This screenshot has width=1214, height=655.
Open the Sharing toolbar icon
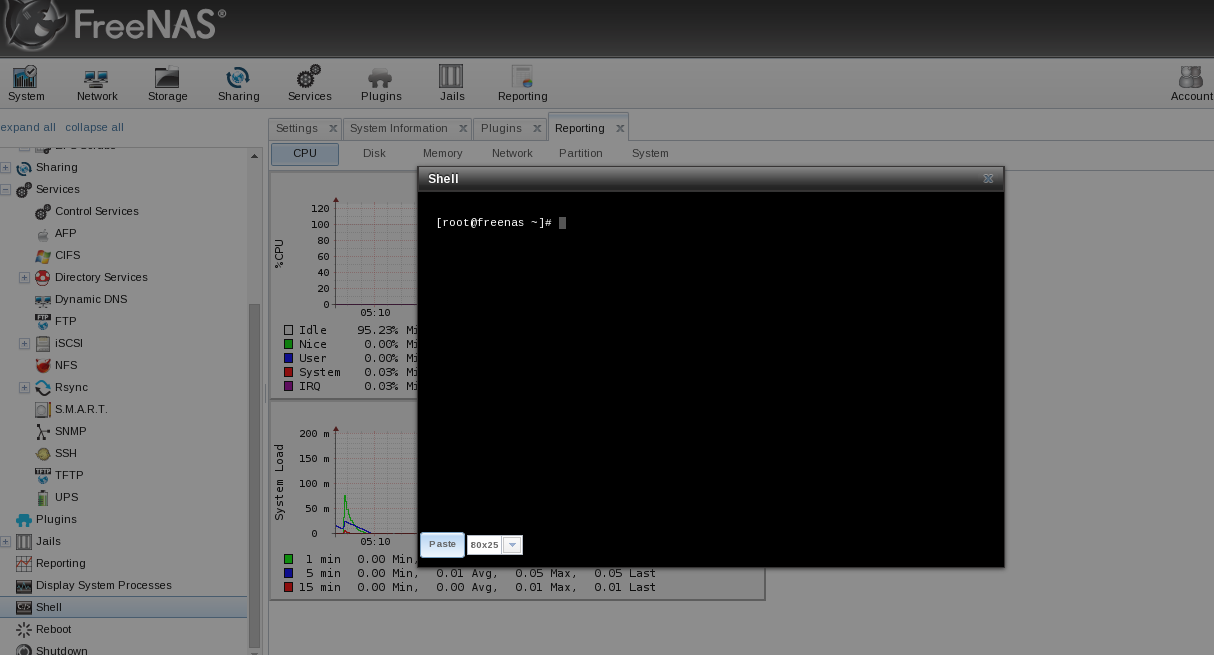[238, 83]
